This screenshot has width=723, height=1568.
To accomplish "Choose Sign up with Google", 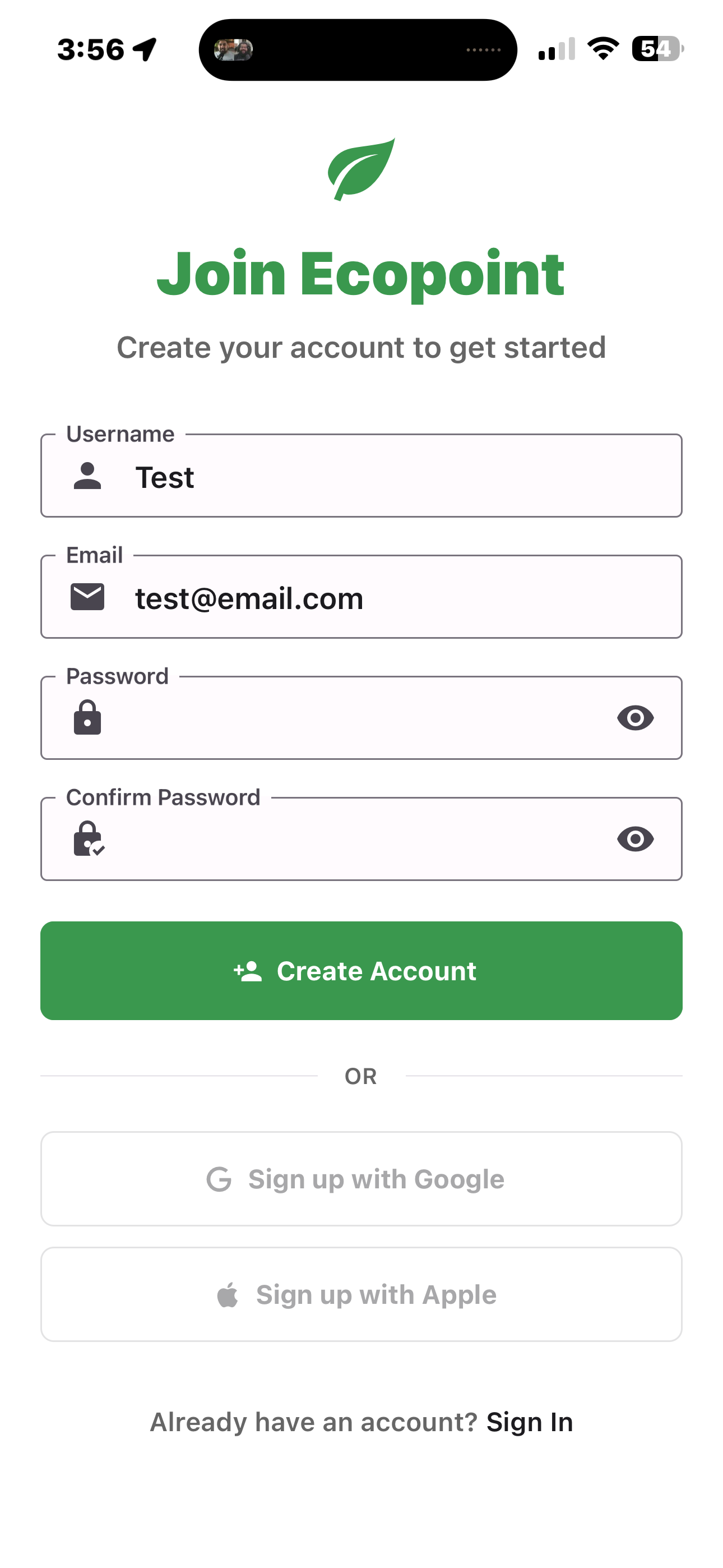I will [361, 1179].
